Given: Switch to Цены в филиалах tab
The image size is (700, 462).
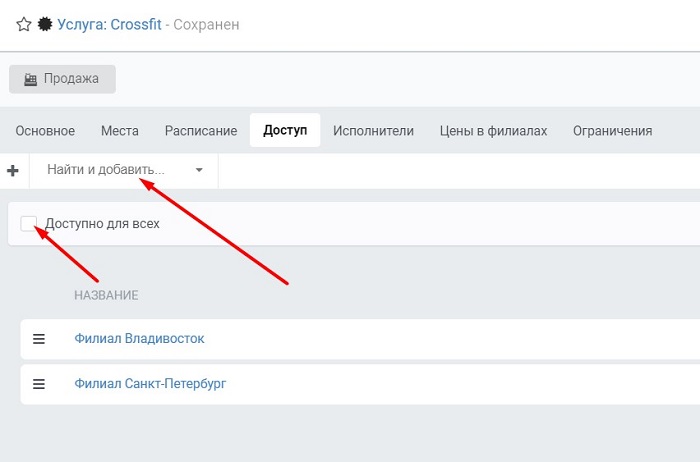Looking at the screenshot, I should click(x=493, y=131).
